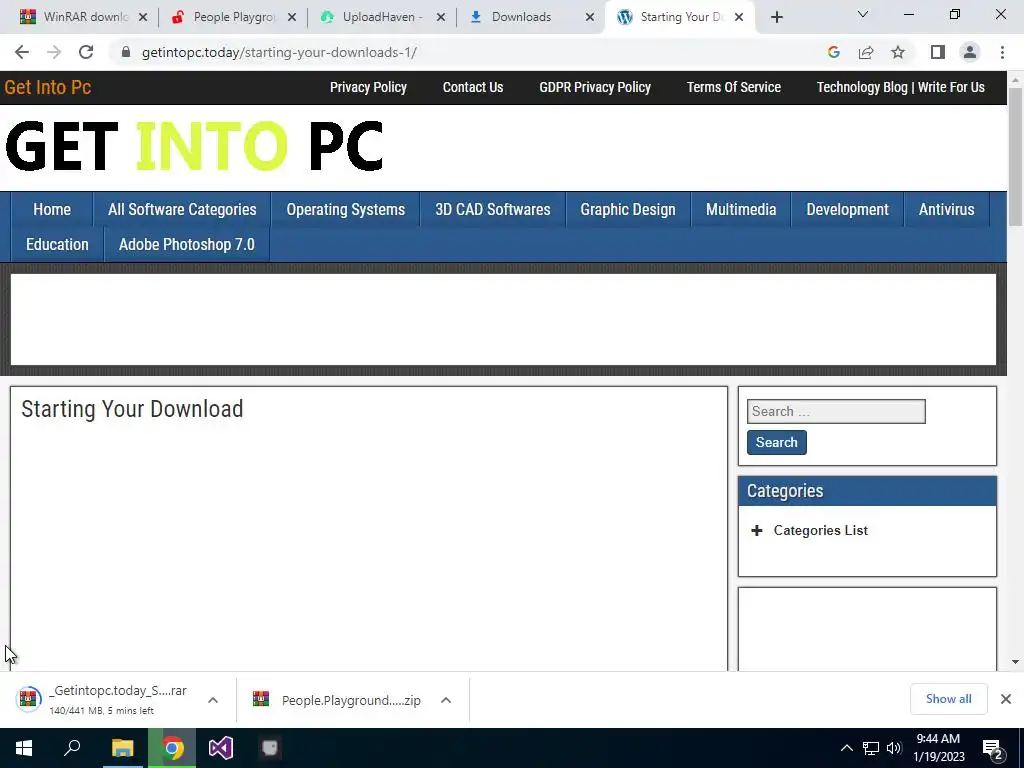Open the Multimedia menu item

tap(741, 210)
